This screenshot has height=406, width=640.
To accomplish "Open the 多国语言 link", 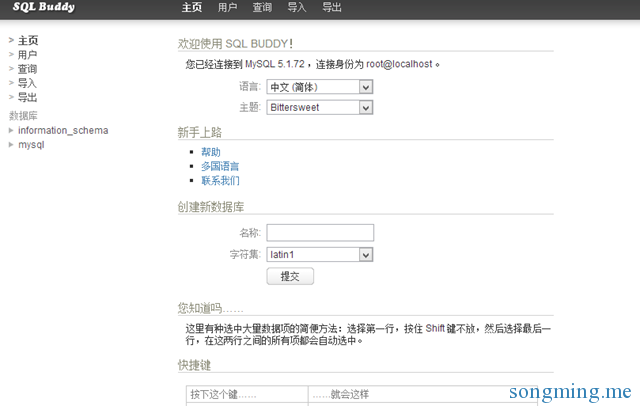I will 220,166.
